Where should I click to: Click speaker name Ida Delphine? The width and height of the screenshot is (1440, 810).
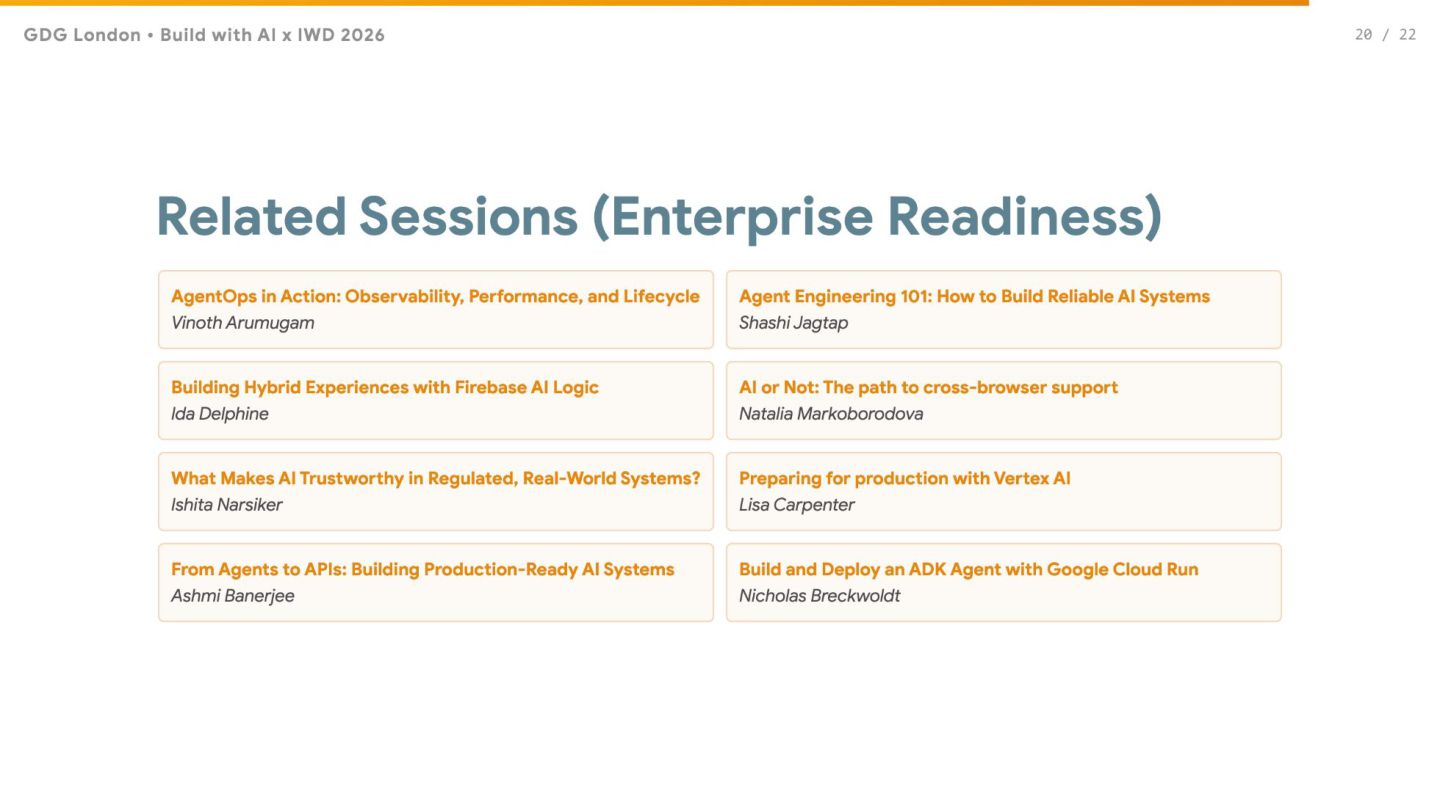pyautogui.click(x=220, y=414)
